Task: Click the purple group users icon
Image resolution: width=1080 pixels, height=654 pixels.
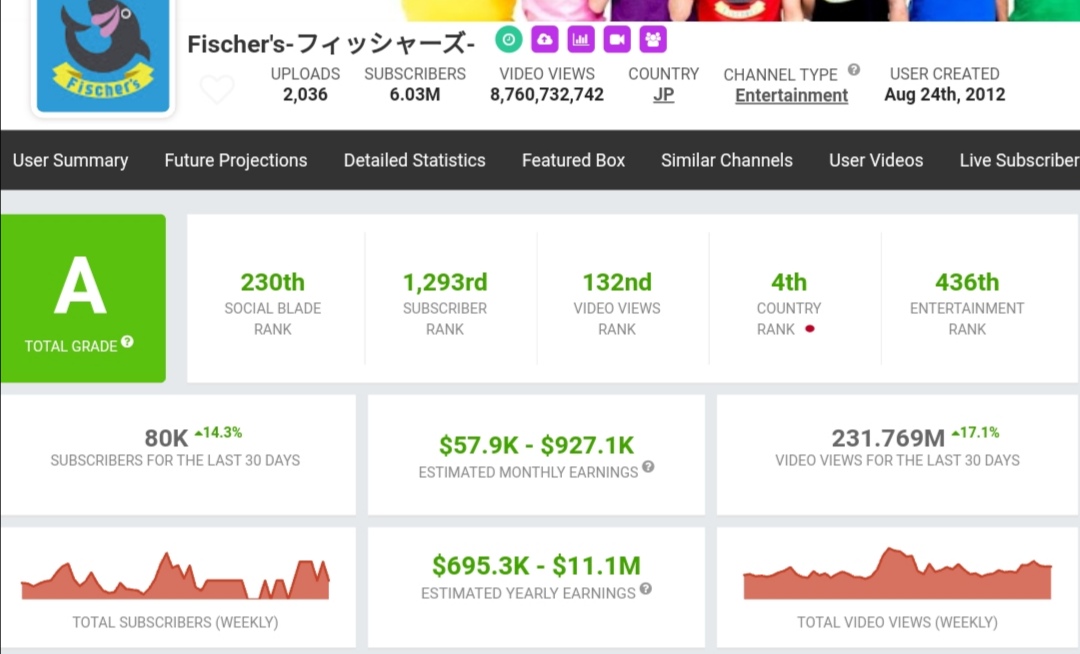Action: tap(653, 40)
